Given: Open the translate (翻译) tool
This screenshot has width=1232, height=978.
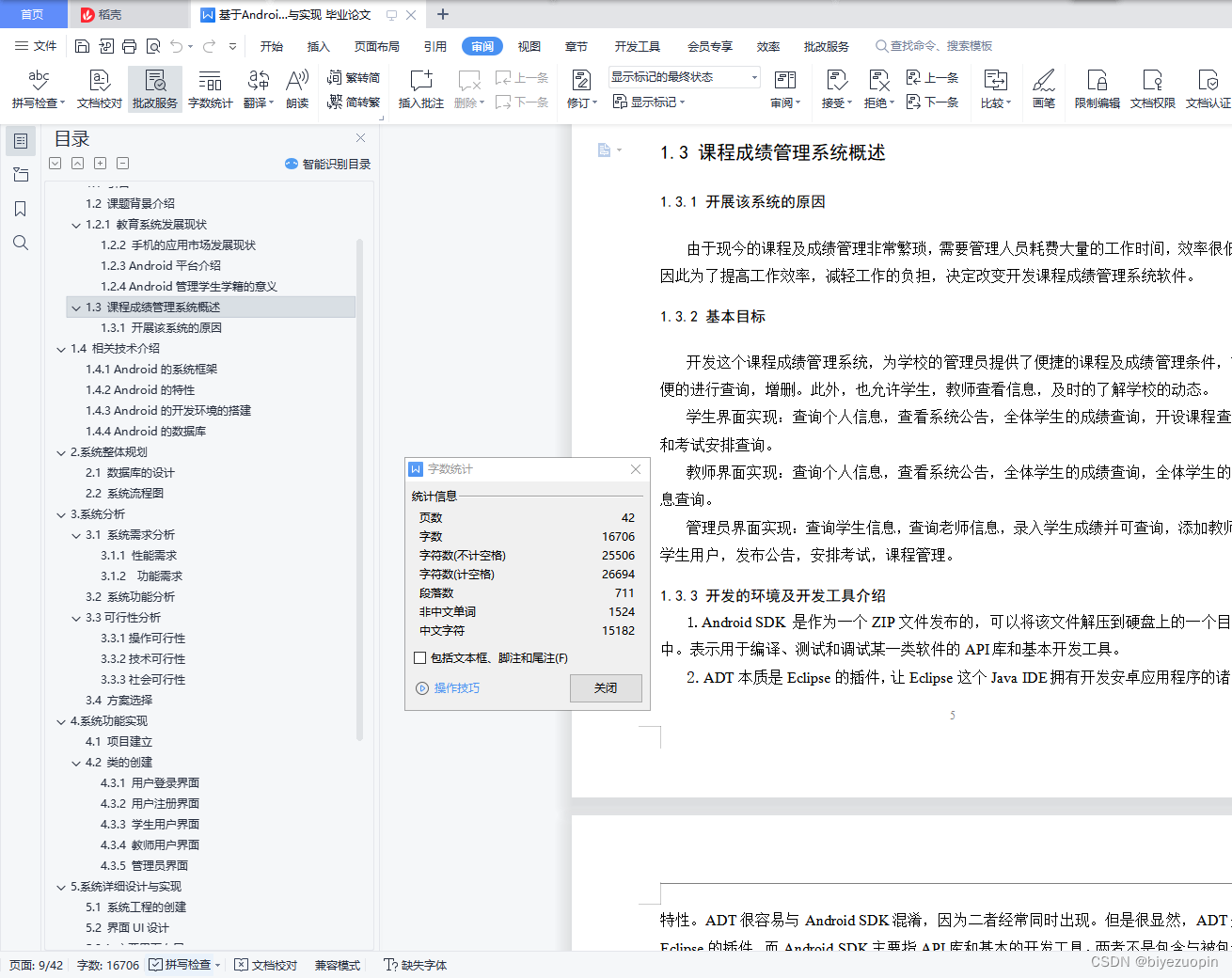Looking at the screenshot, I should click(x=258, y=89).
